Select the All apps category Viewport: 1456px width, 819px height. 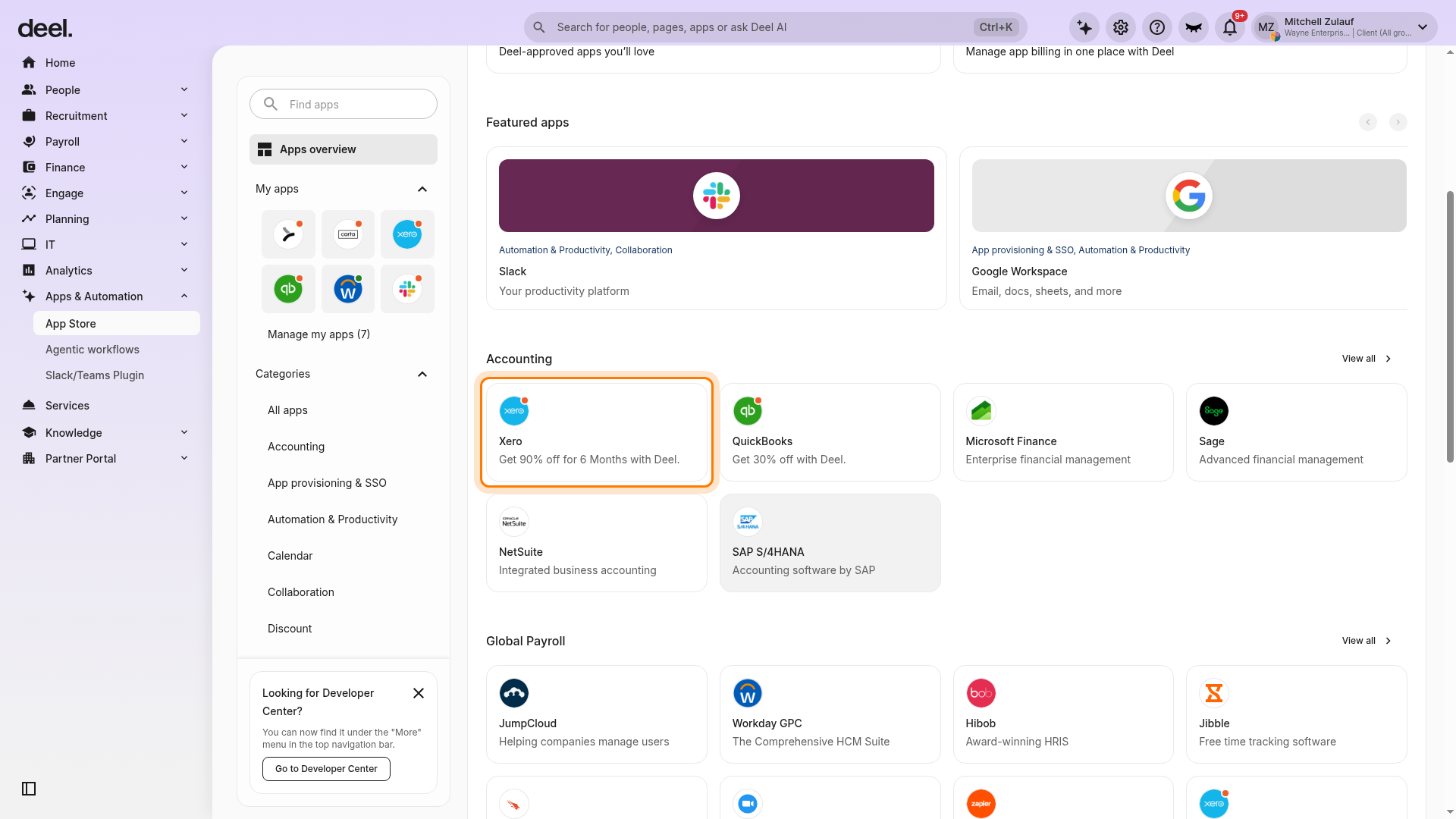point(287,410)
